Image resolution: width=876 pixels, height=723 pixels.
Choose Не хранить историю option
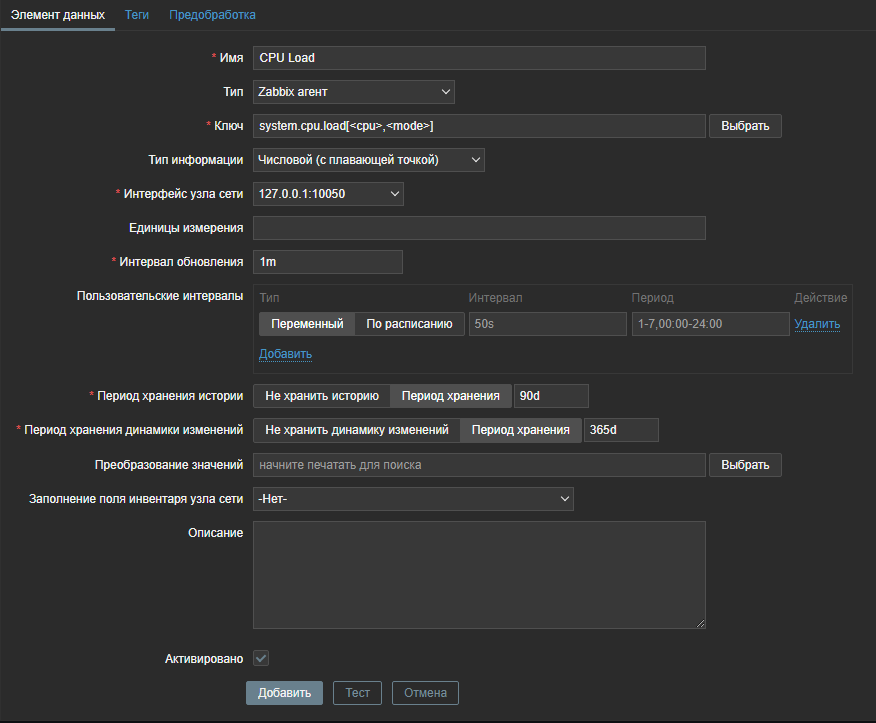[x=321, y=396]
